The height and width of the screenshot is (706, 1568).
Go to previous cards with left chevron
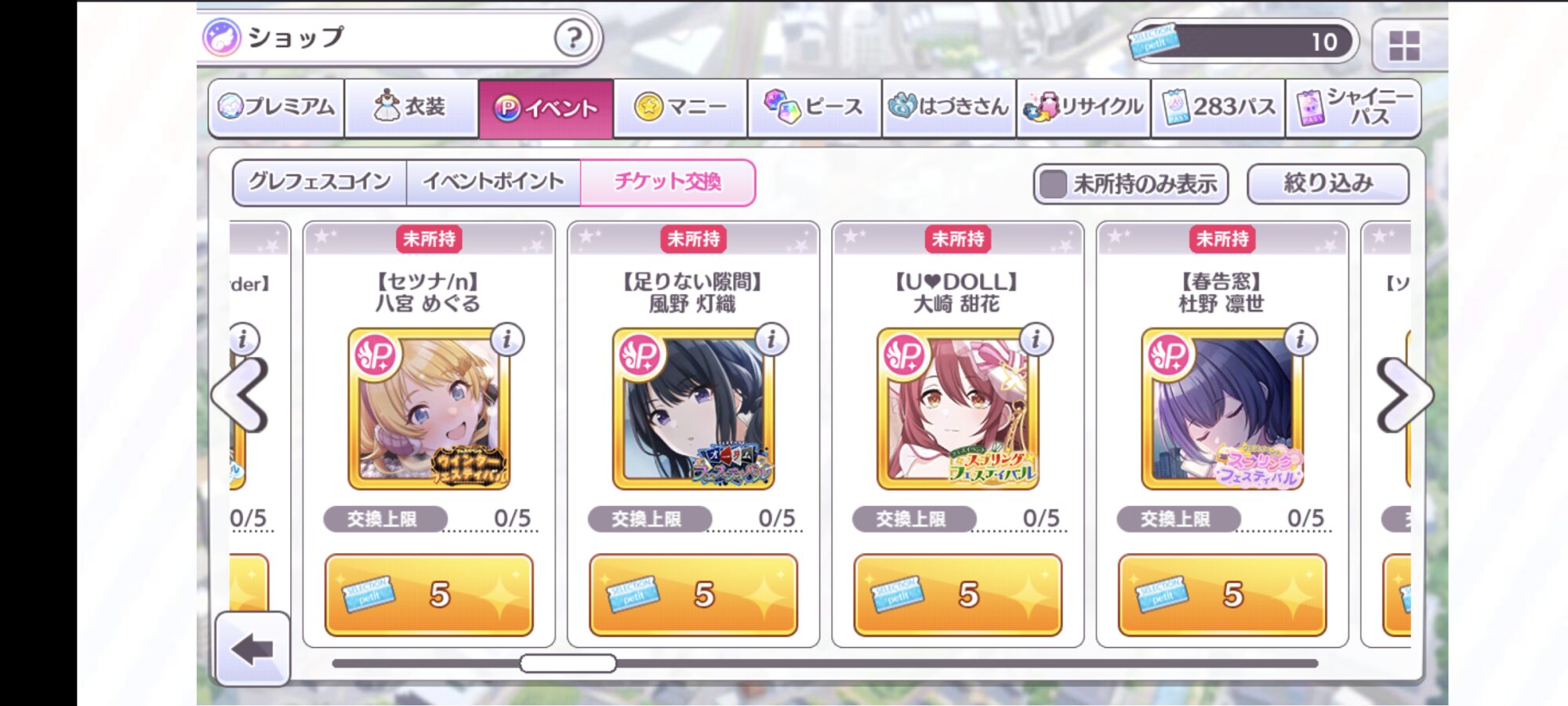pos(241,395)
